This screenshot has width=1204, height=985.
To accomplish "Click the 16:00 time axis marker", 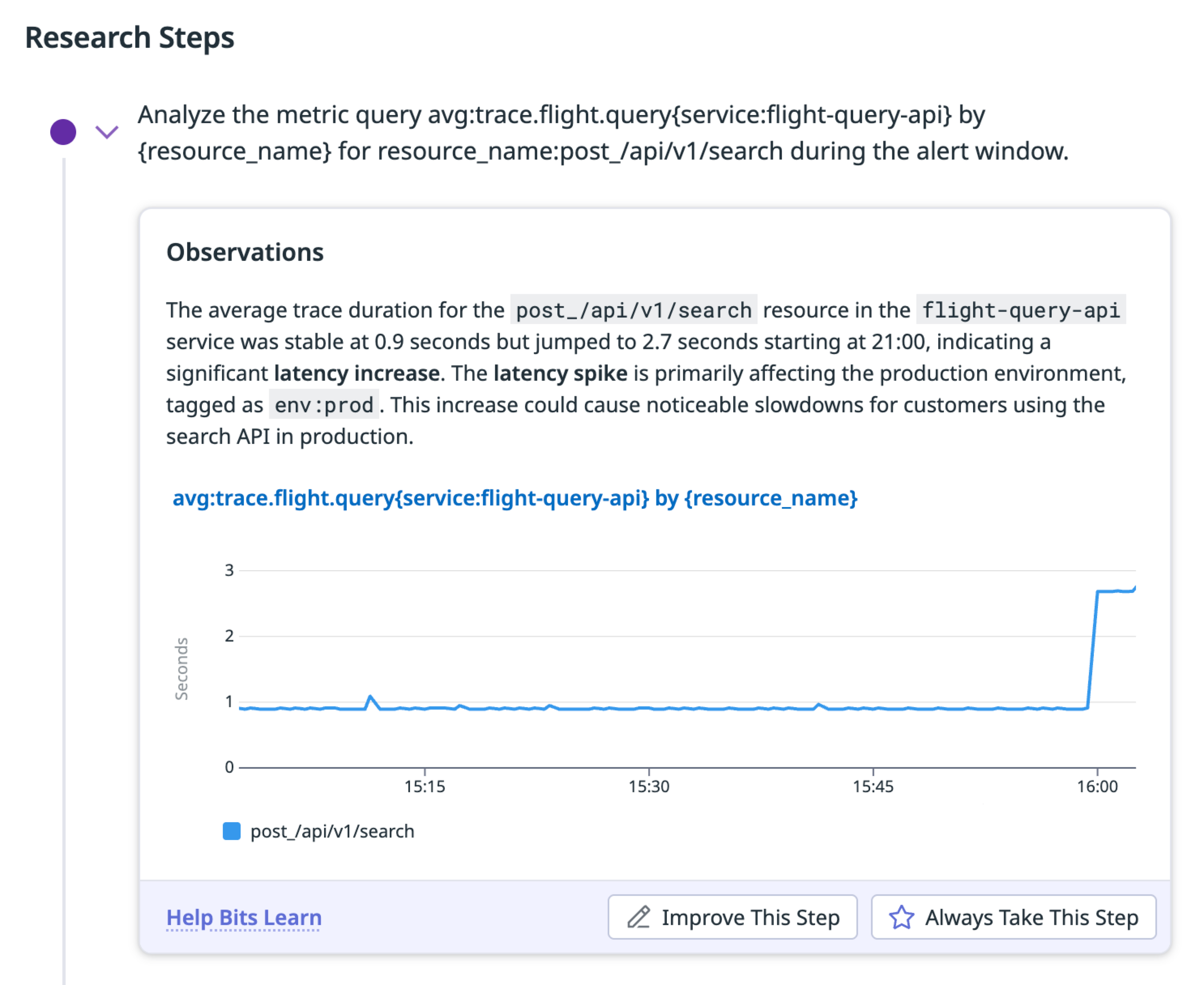I will tap(1097, 786).
